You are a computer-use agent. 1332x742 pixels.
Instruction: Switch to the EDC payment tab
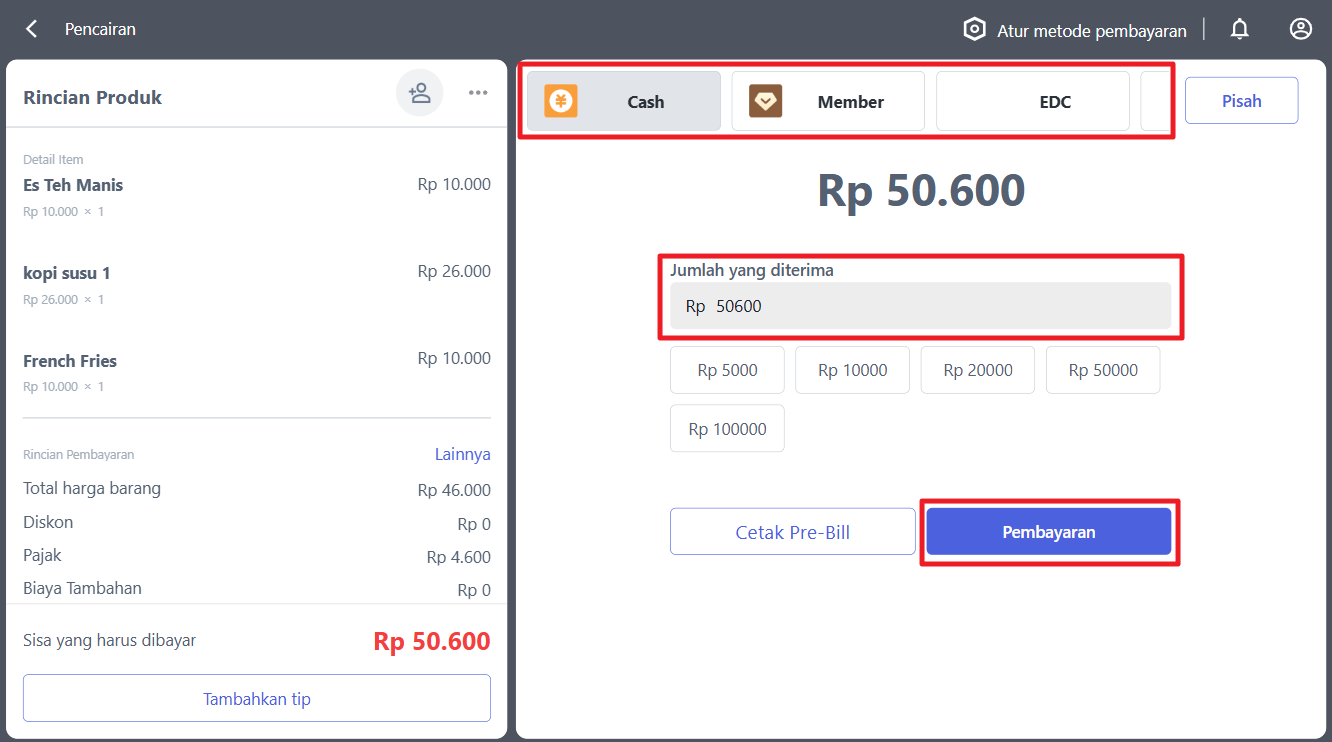(1033, 101)
